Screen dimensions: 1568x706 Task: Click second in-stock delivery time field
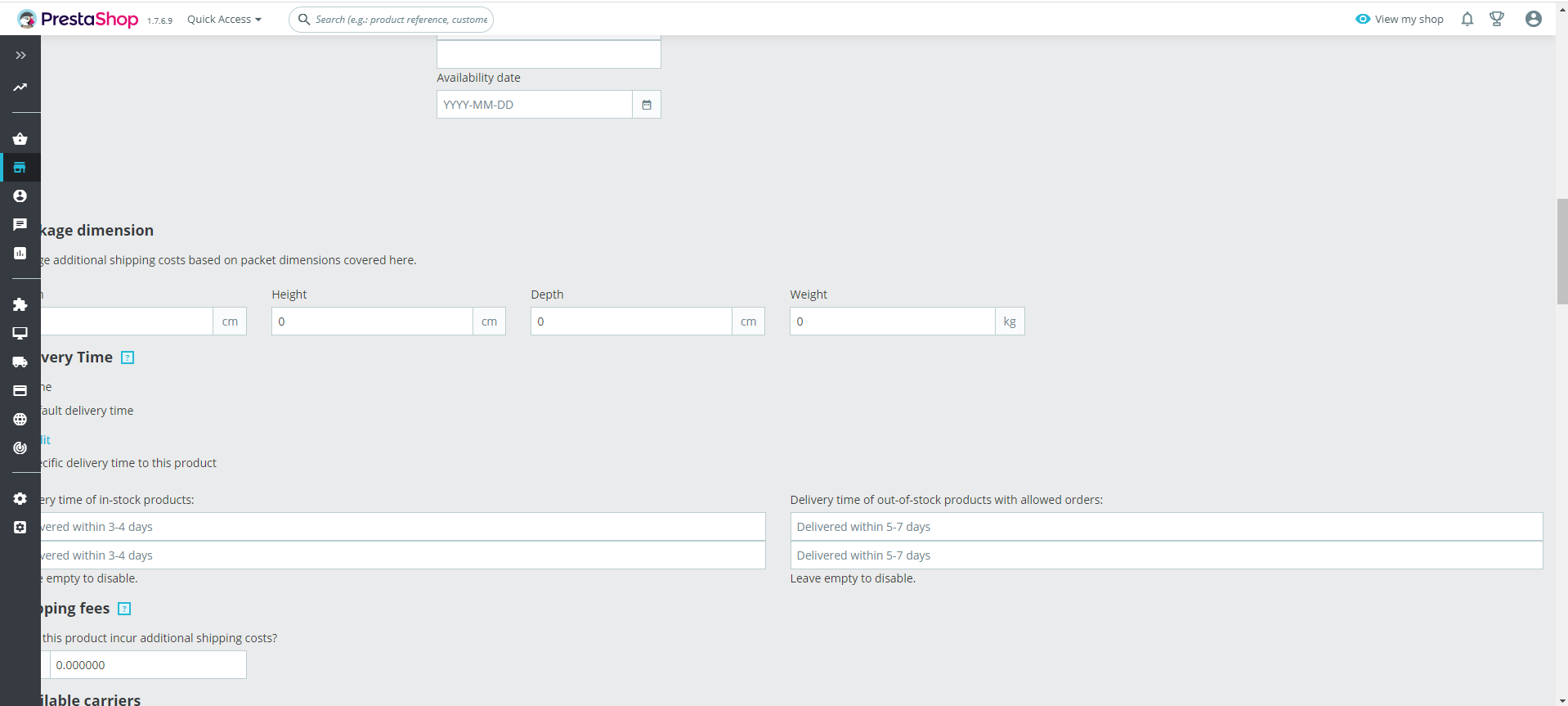point(403,555)
